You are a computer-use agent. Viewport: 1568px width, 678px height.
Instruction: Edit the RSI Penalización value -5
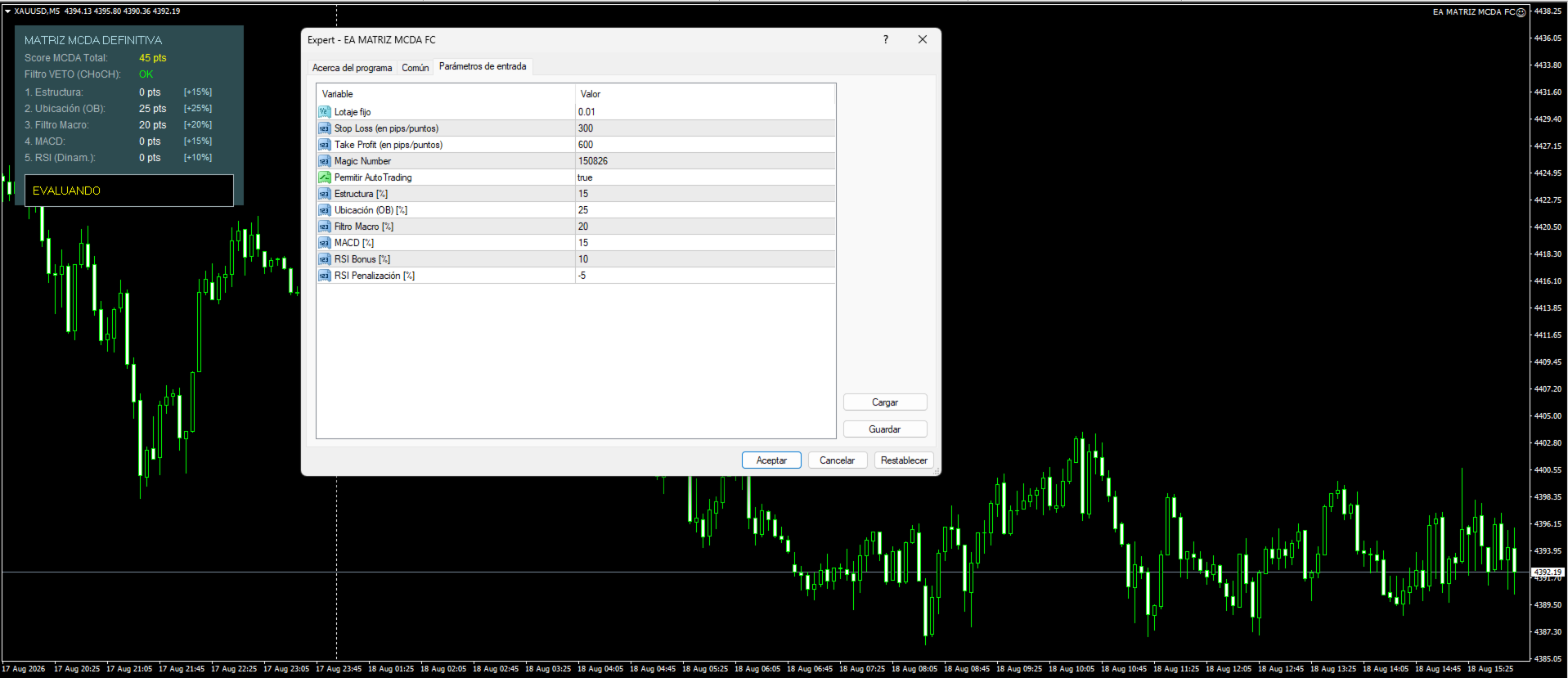point(705,276)
